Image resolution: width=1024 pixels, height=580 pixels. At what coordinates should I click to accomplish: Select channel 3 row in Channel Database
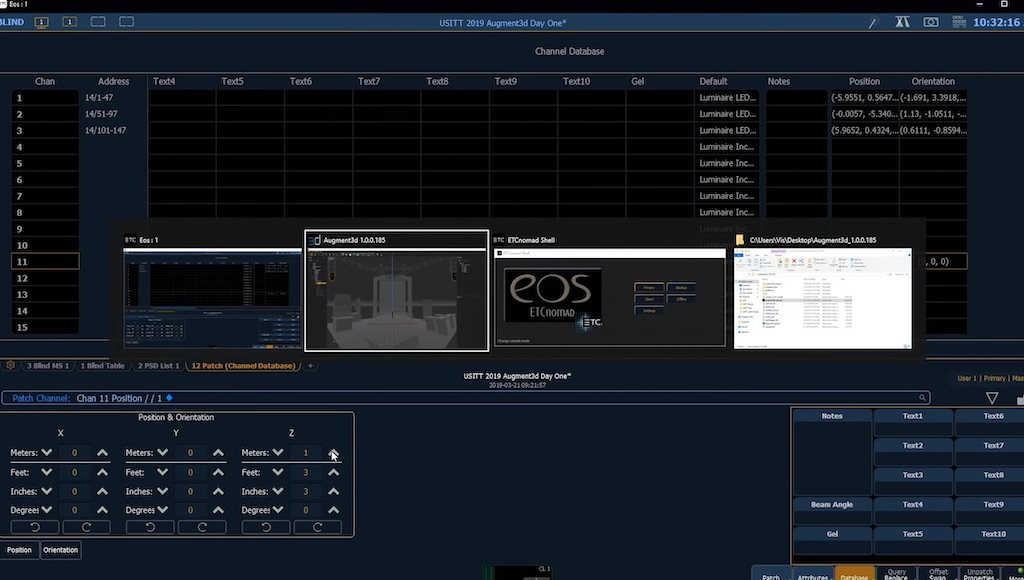pos(45,130)
